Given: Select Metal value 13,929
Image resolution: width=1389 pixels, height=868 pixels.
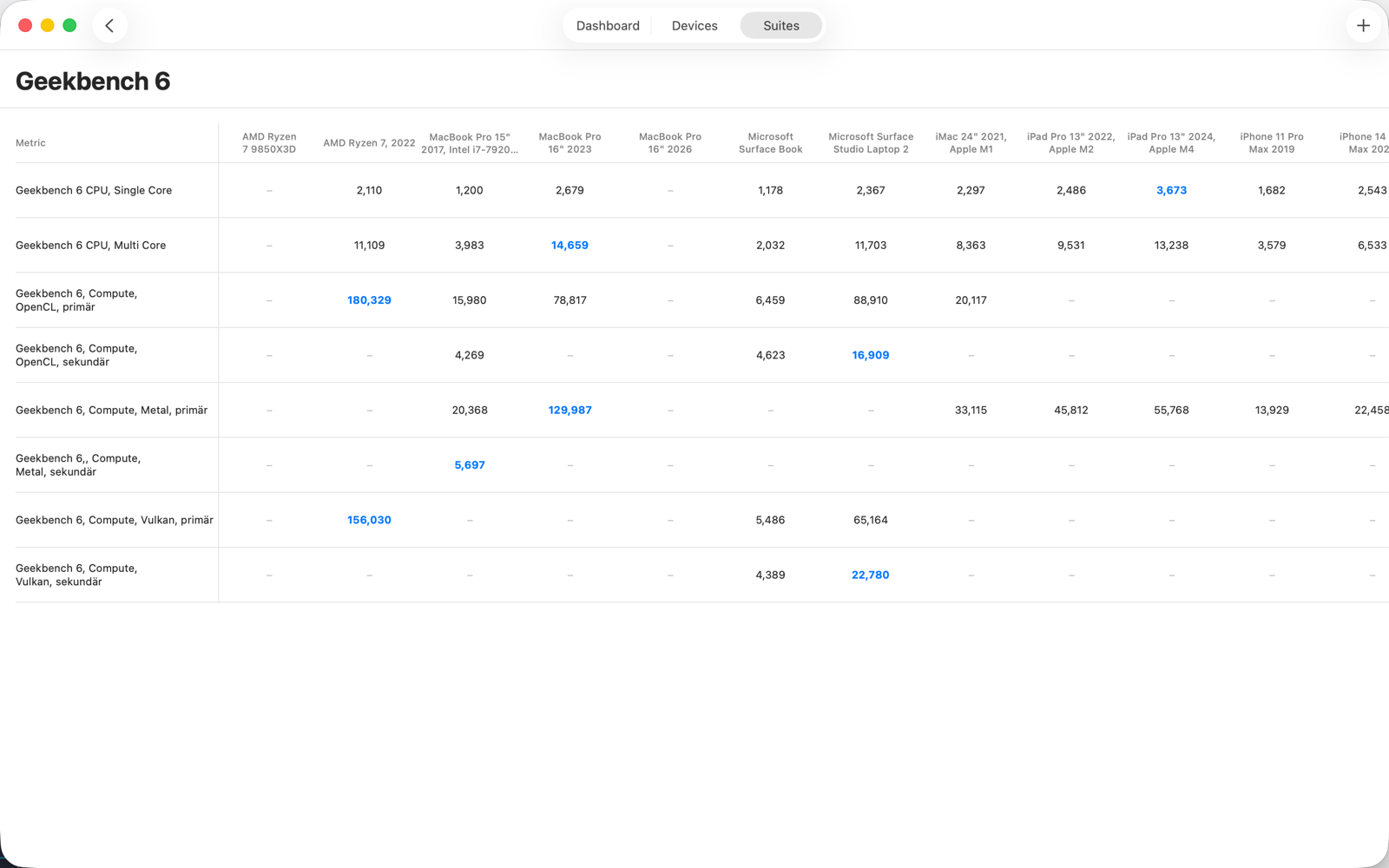Looking at the screenshot, I should [x=1272, y=411].
